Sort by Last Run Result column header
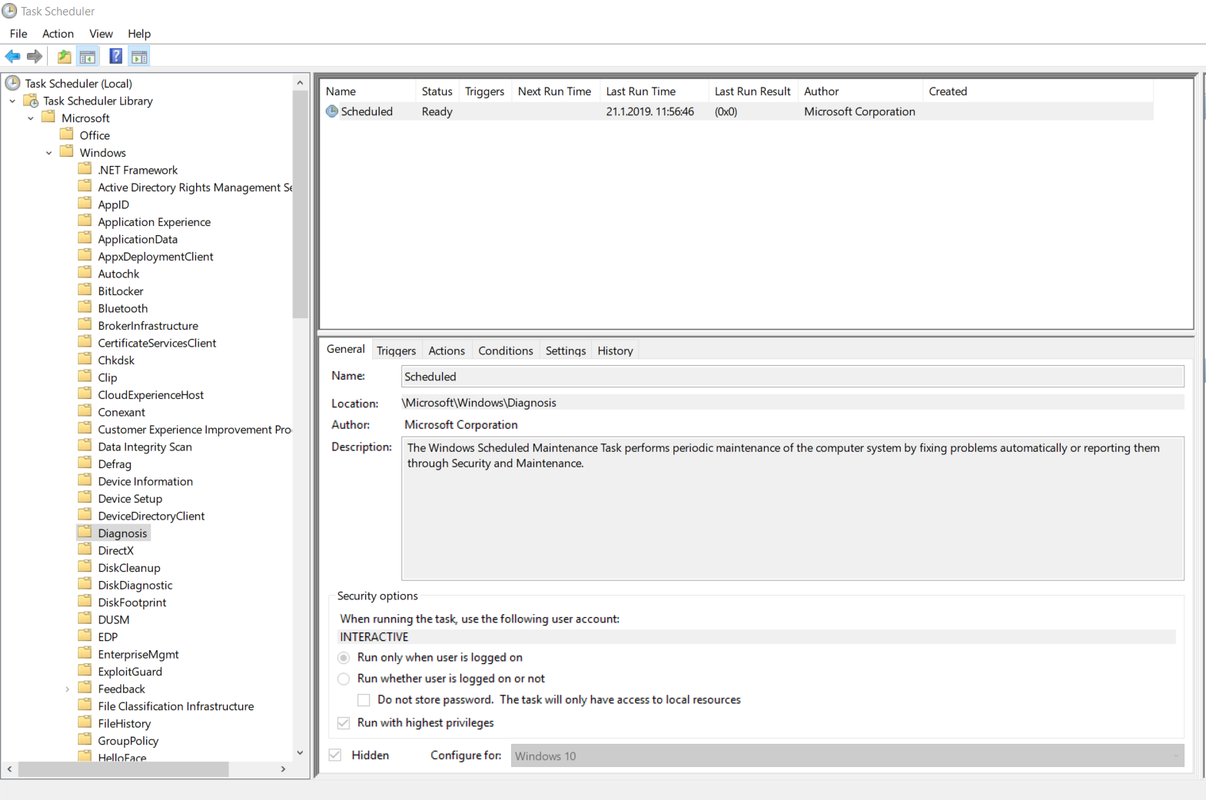 (753, 91)
